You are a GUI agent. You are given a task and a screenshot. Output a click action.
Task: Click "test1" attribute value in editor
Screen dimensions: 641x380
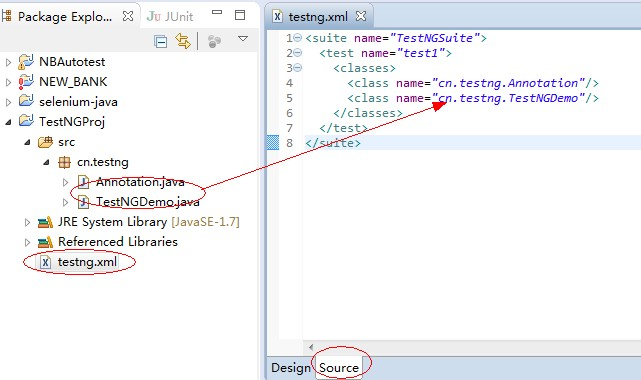point(421,53)
